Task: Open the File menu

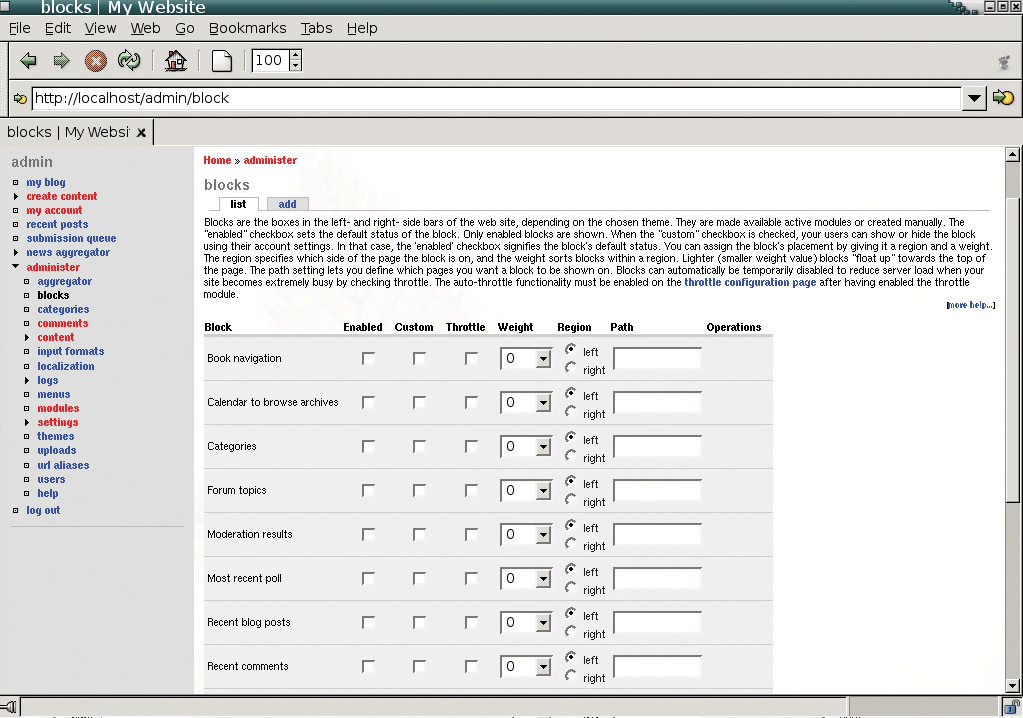Action: click(20, 28)
